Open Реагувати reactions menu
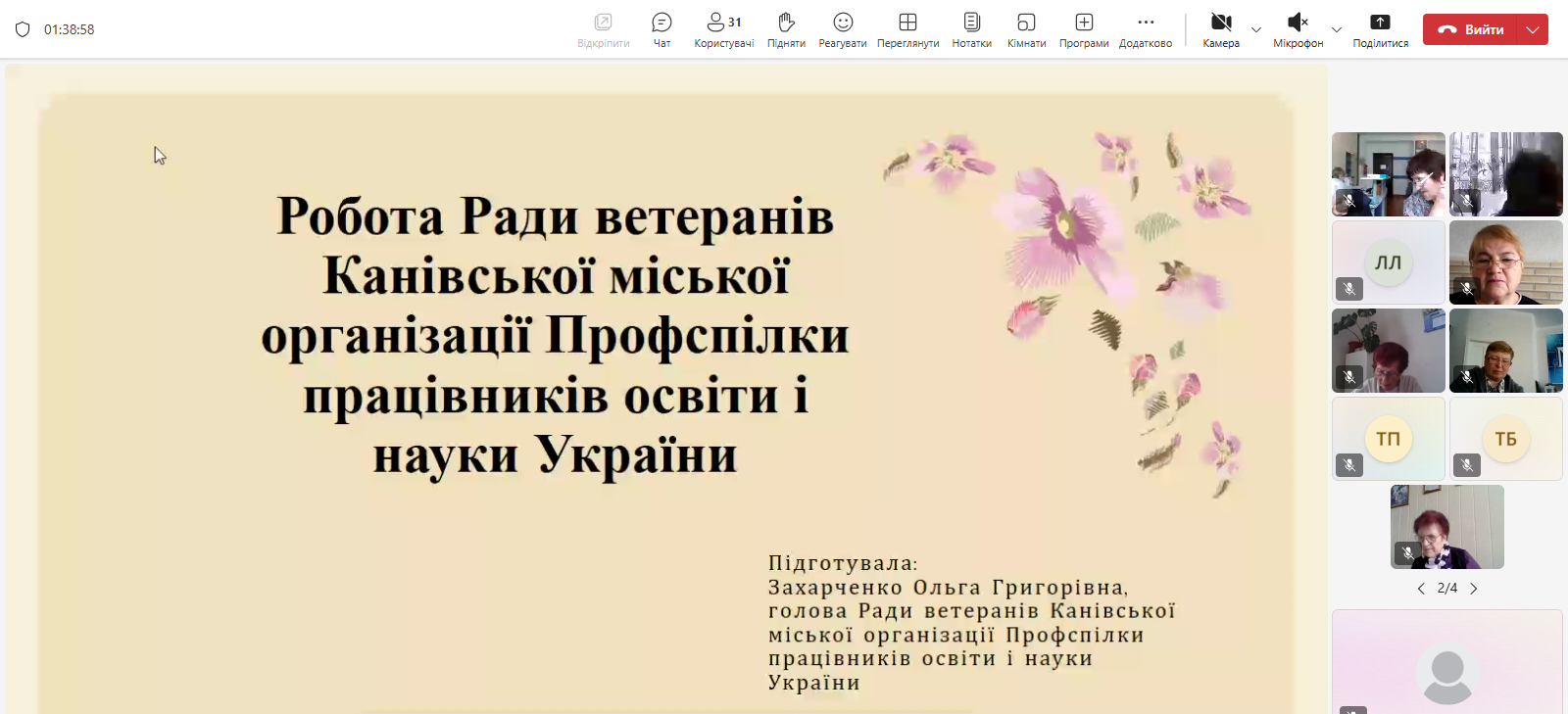The image size is (1568, 714). pos(843,29)
